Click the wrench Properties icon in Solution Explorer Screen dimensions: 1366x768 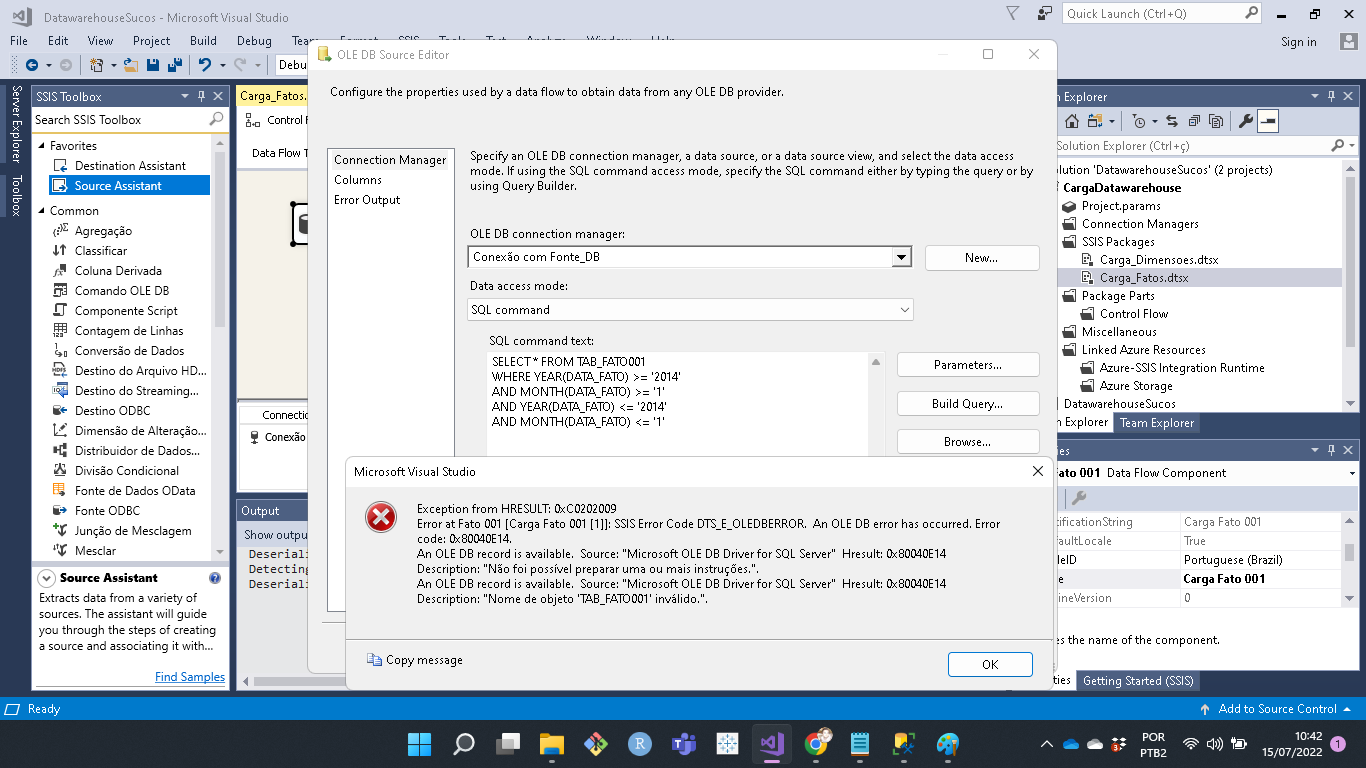1245,121
